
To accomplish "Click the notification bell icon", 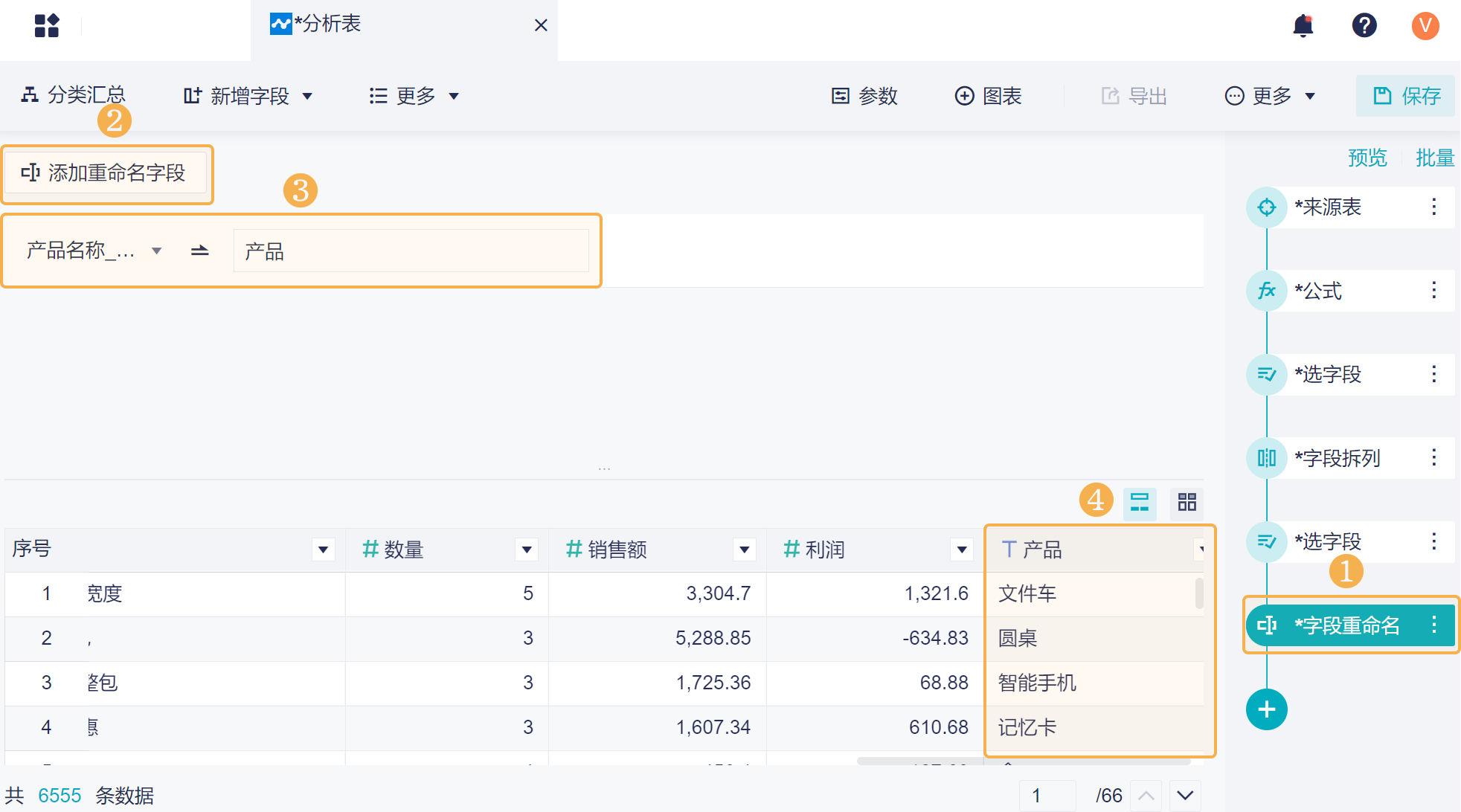I will pos(1303,26).
